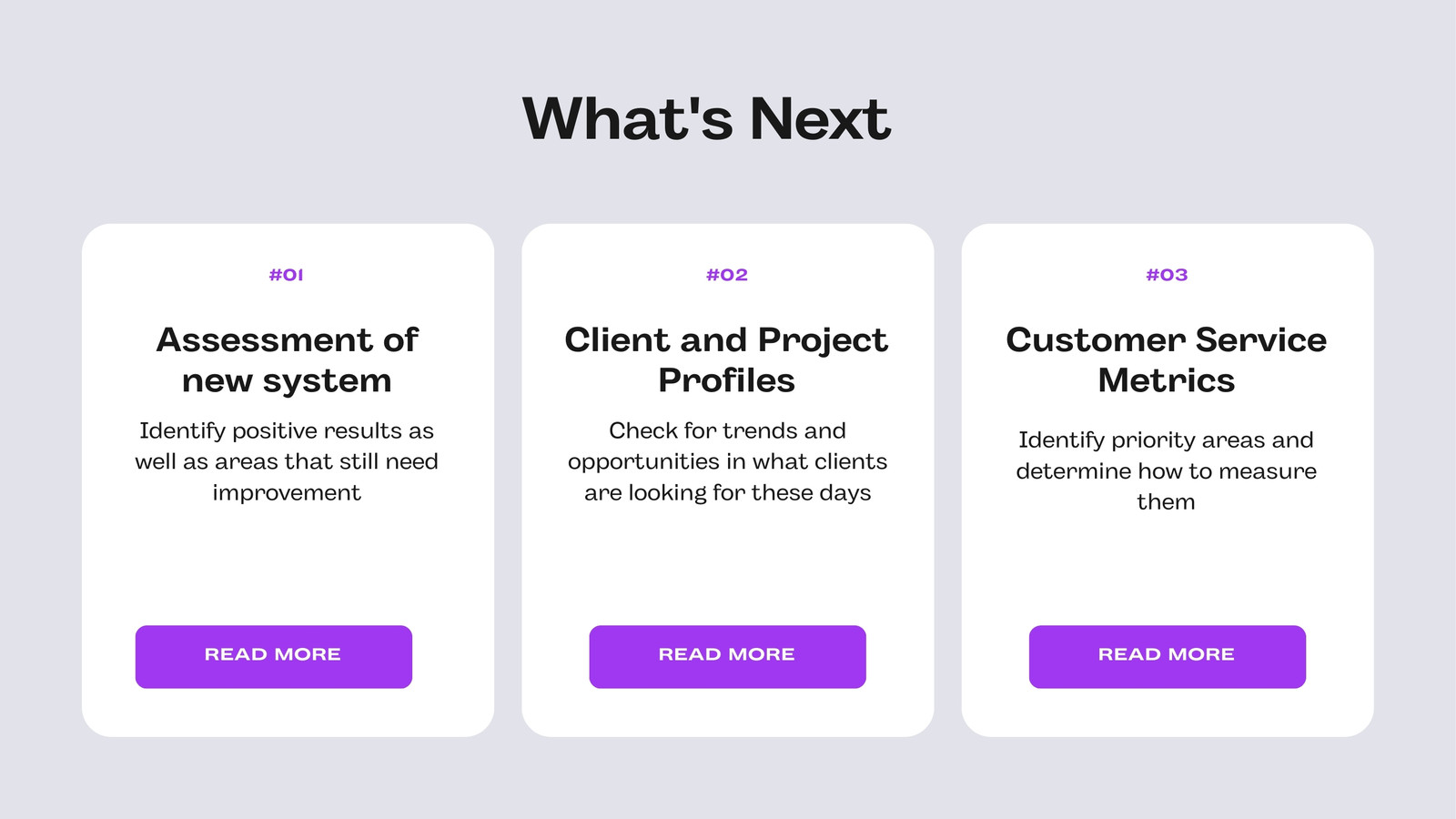Click the "are looking for these days" line
This screenshot has width=1456, height=819.
tap(727, 493)
